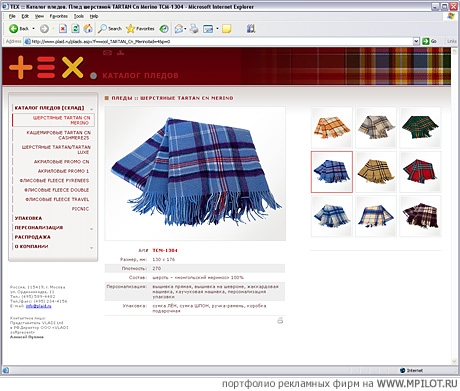Click the Forward arrow button
The image size is (460, 391).
44,29
